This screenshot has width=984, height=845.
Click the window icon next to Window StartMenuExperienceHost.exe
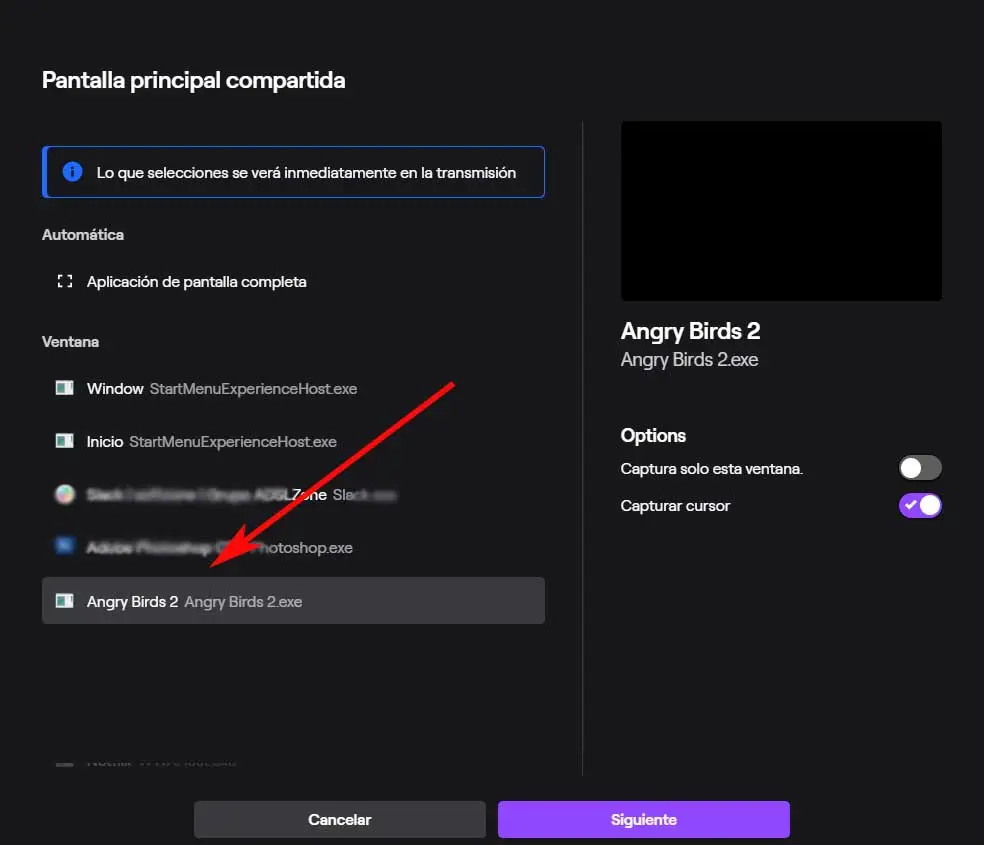(65, 388)
